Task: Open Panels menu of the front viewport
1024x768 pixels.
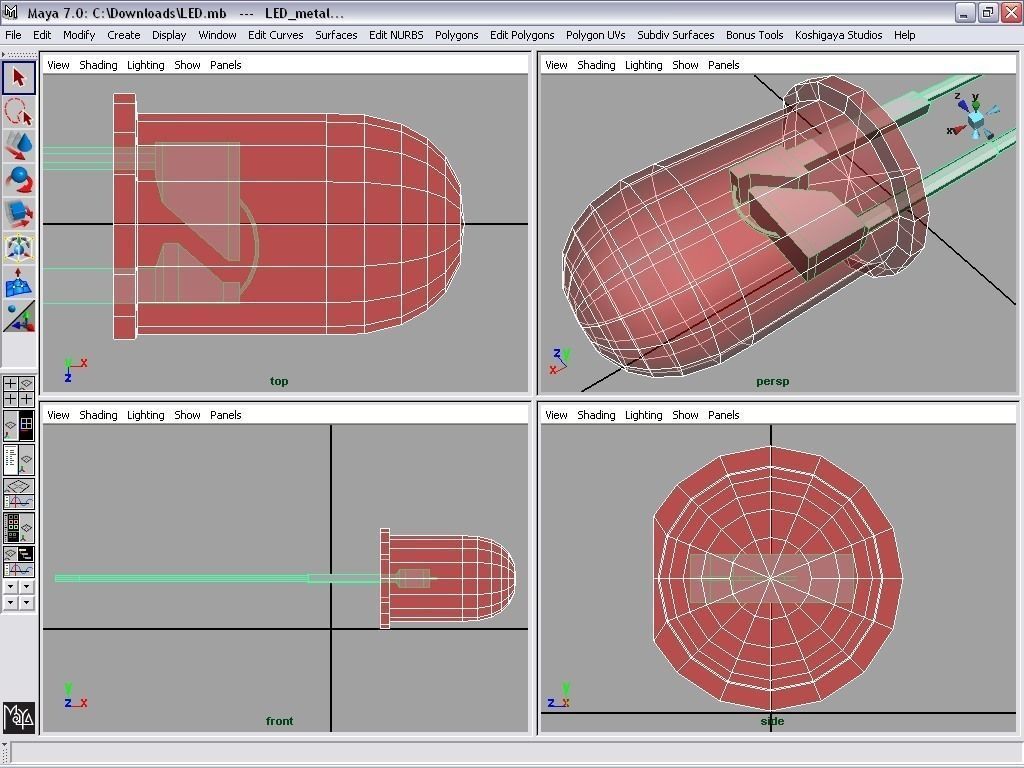Action: click(x=226, y=415)
